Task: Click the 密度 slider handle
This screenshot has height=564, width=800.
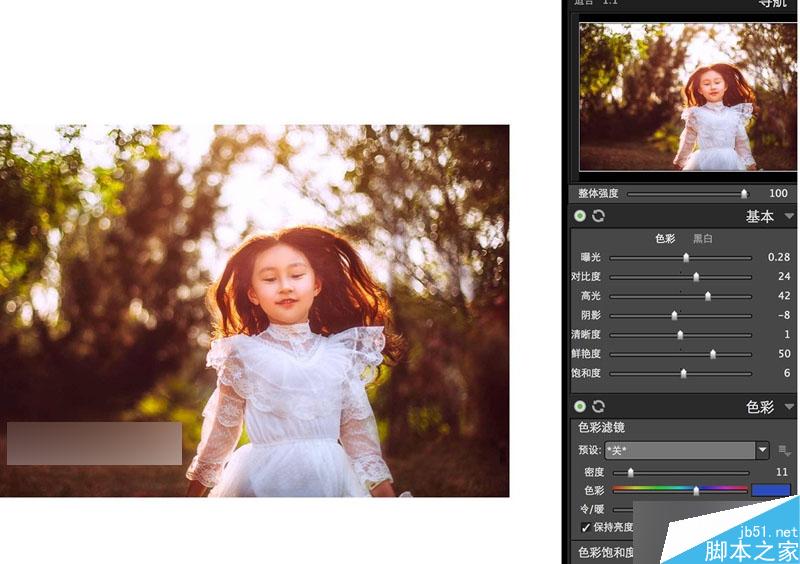Action: [x=631, y=473]
